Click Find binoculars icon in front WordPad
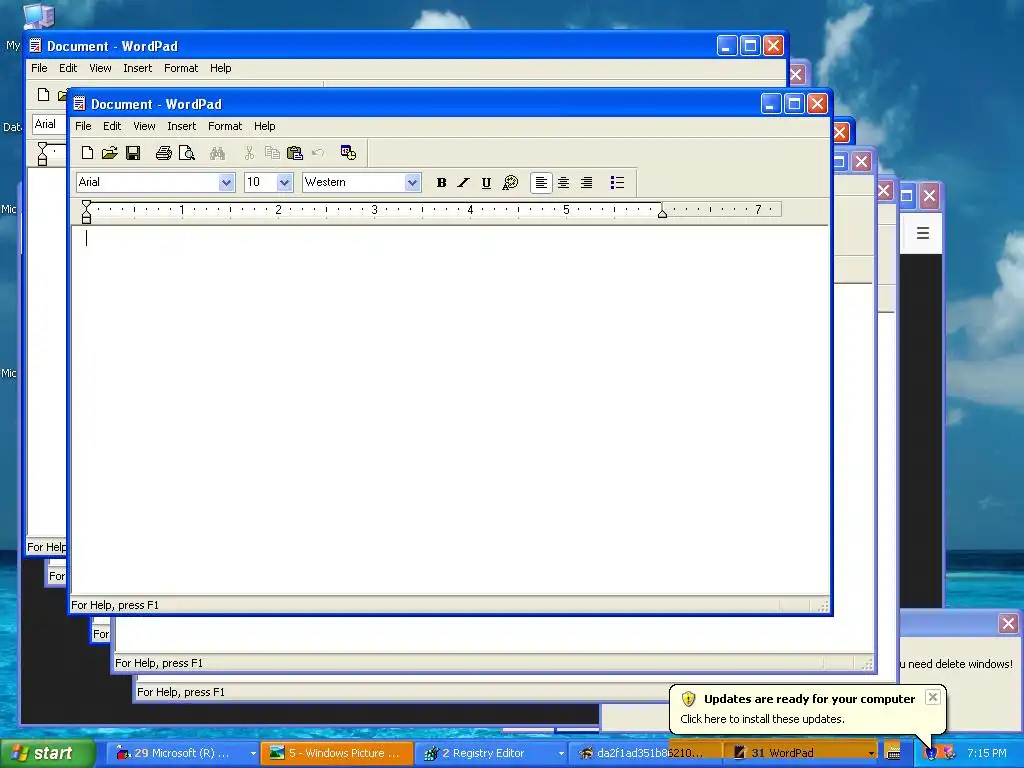 (x=217, y=153)
